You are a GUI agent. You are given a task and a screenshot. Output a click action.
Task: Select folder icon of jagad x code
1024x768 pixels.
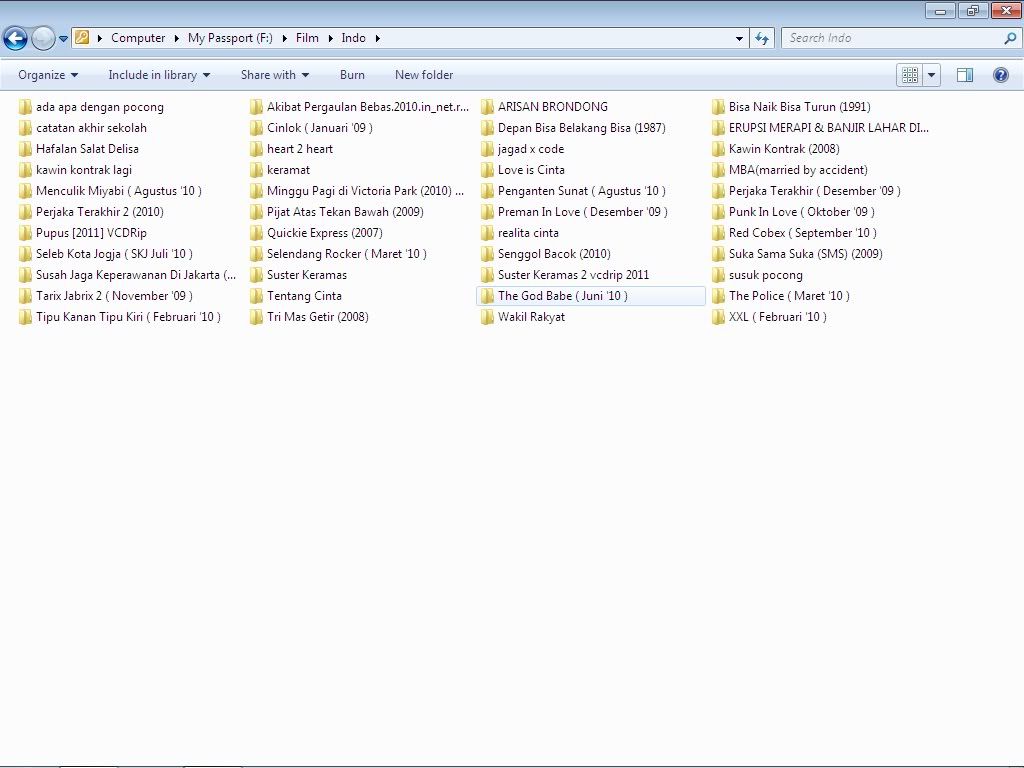[x=487, y=149]
